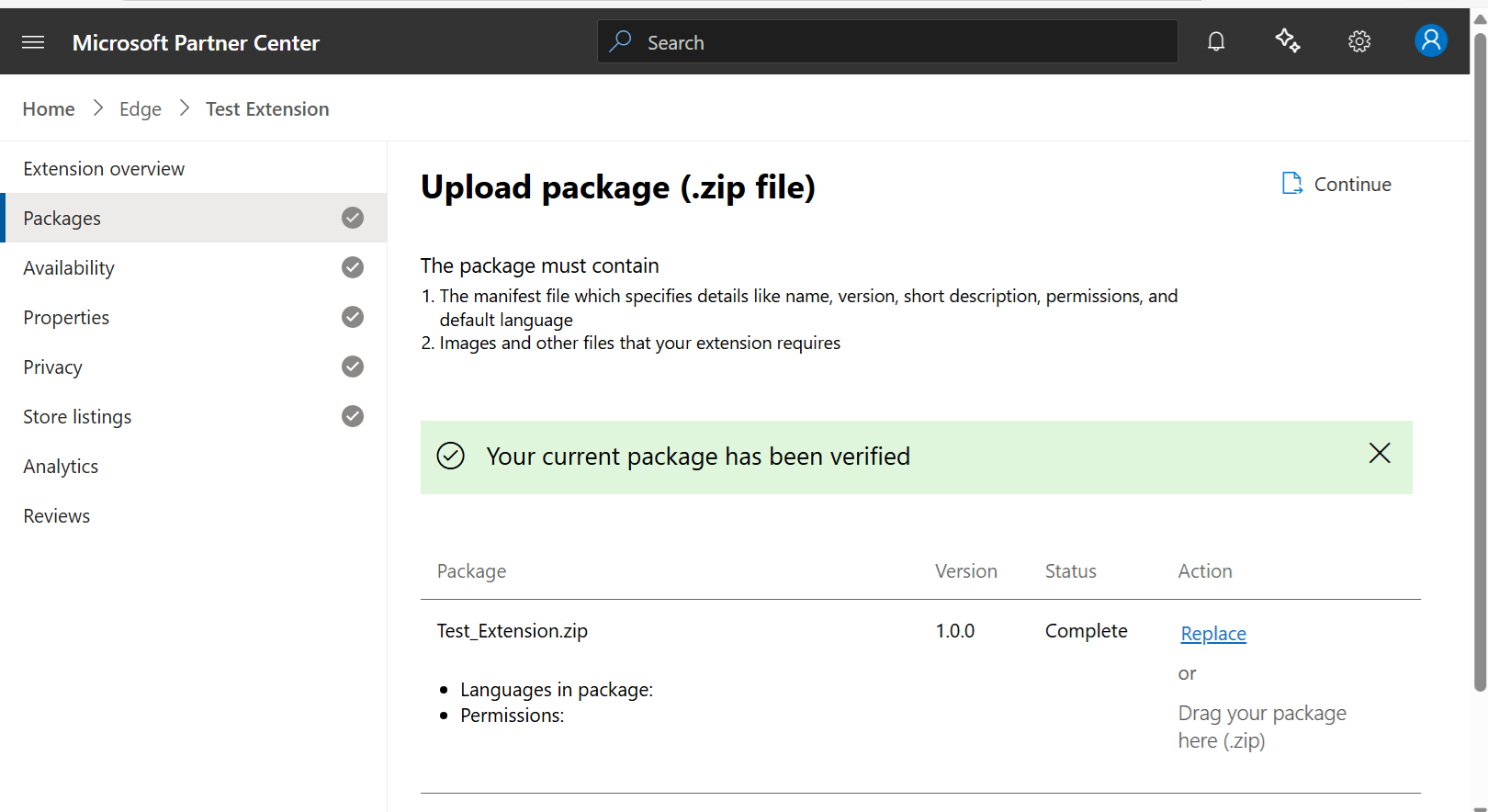The width and height of the screenshot is (1488, 812).
Task: Click the Action column header
Action: (1205, 571)
